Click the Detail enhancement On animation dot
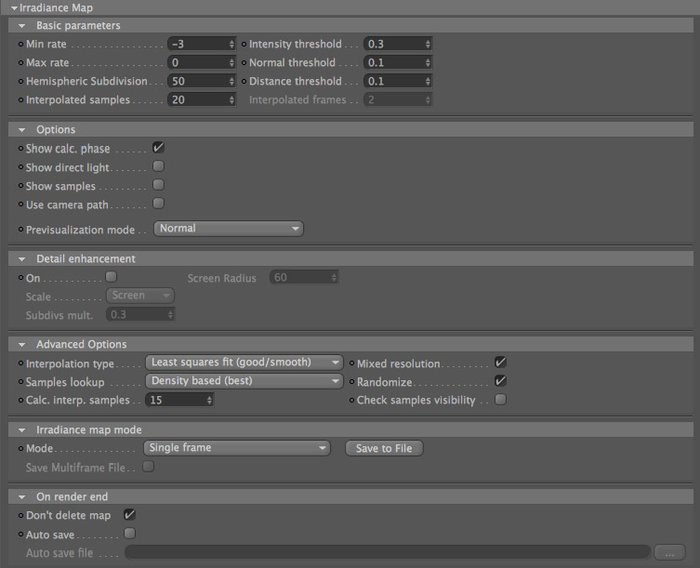Screen dimensions: 700x568 point(21,278)
